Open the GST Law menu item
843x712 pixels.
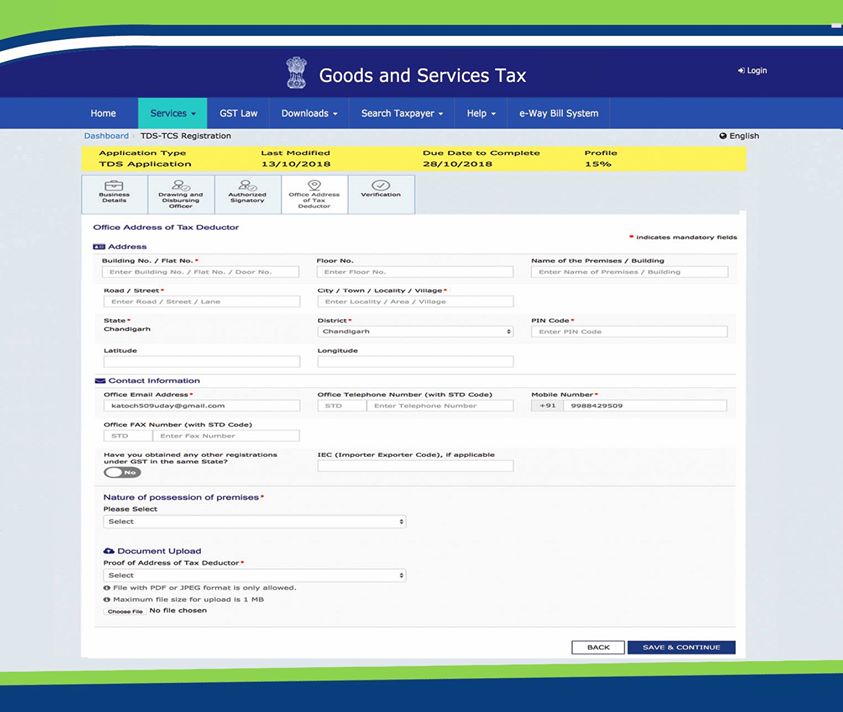(238, 113)
